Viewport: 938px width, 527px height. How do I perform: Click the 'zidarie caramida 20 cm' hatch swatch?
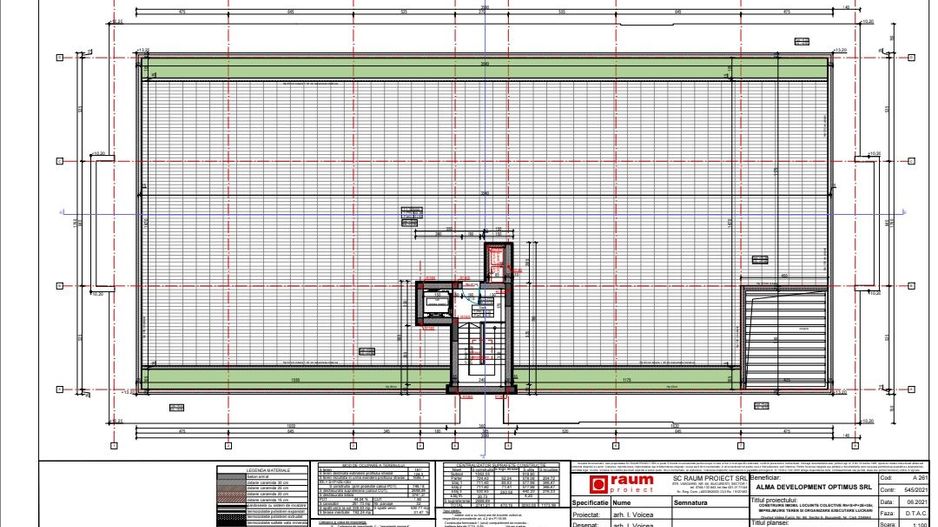click(232, 494)
